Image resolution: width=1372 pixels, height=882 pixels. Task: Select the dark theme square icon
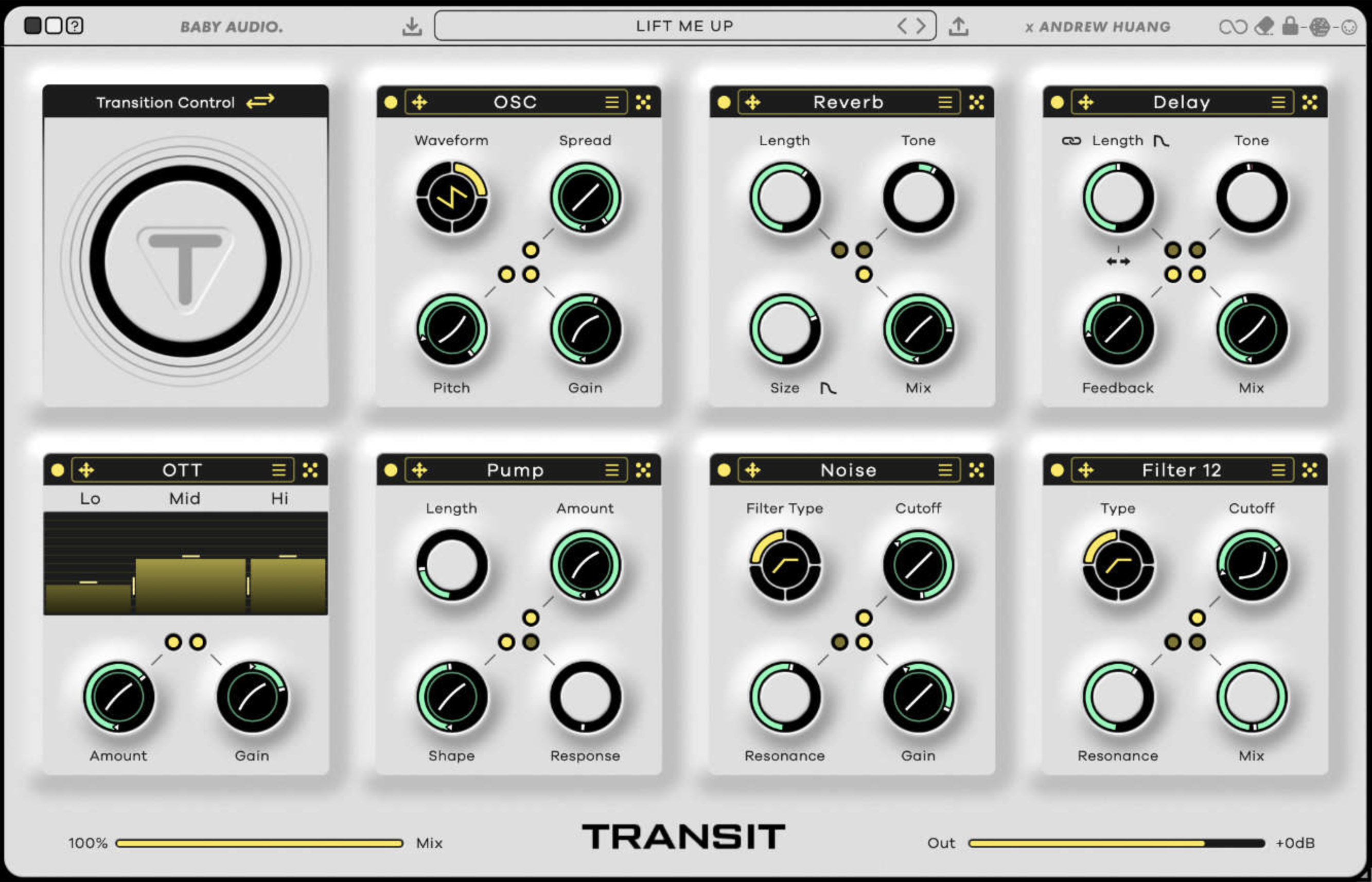(32, 25)
